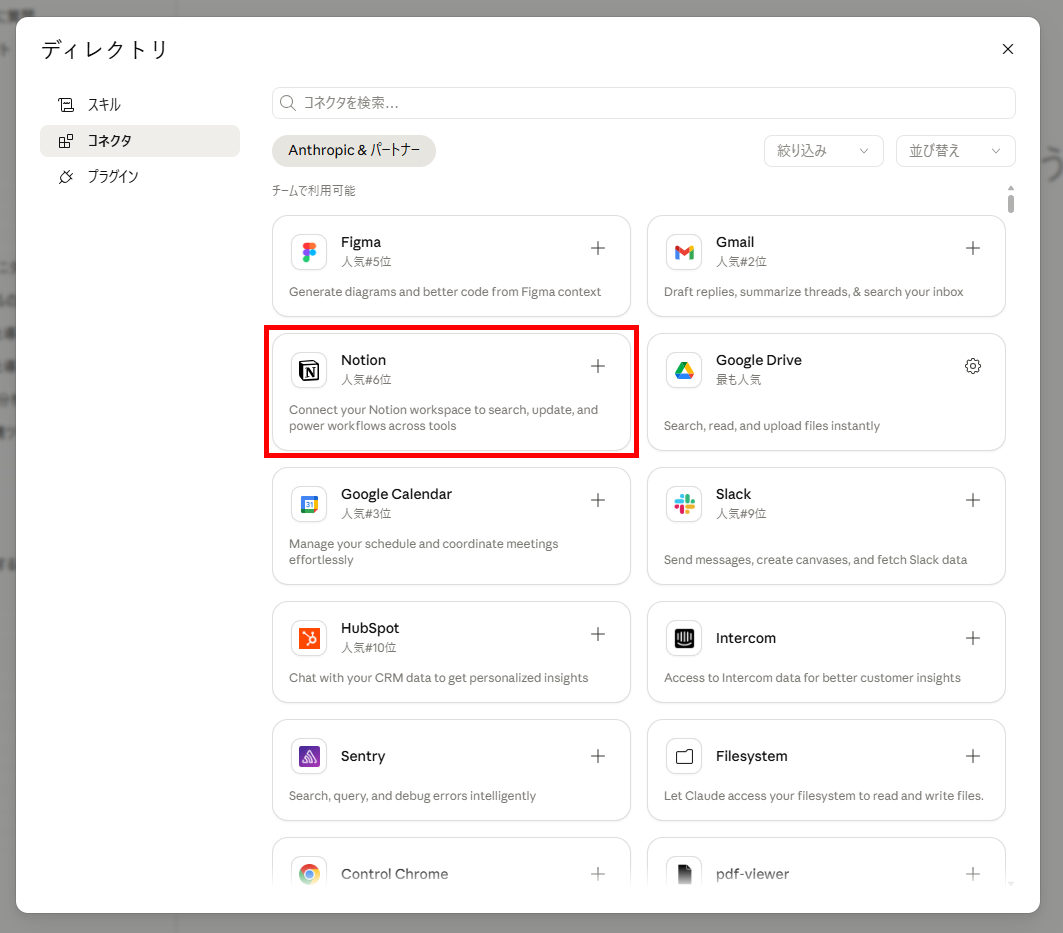
Task: Open the Intercom connector title
Action: coord(746,638)
